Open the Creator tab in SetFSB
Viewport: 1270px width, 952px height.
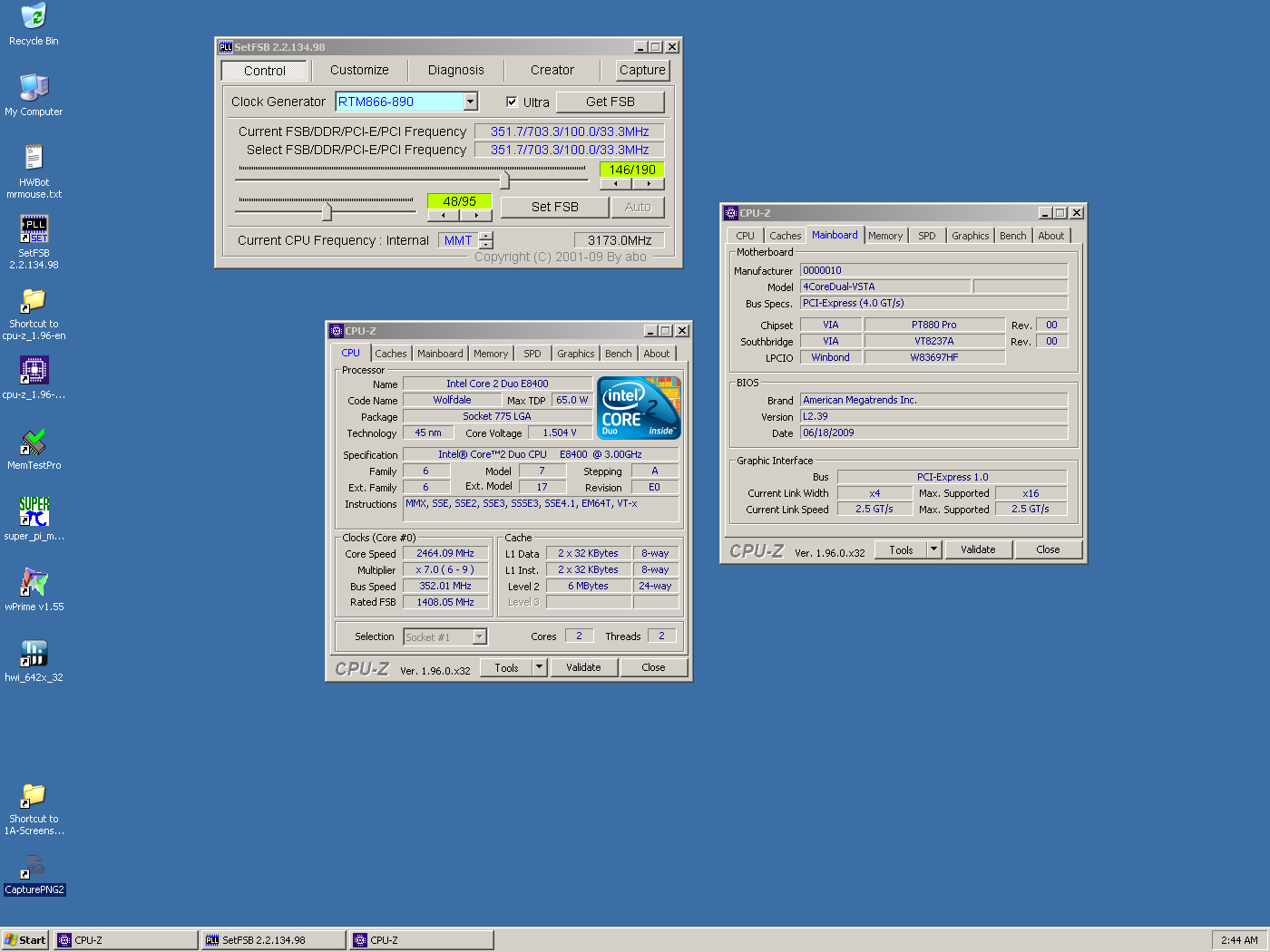(552, 70)
